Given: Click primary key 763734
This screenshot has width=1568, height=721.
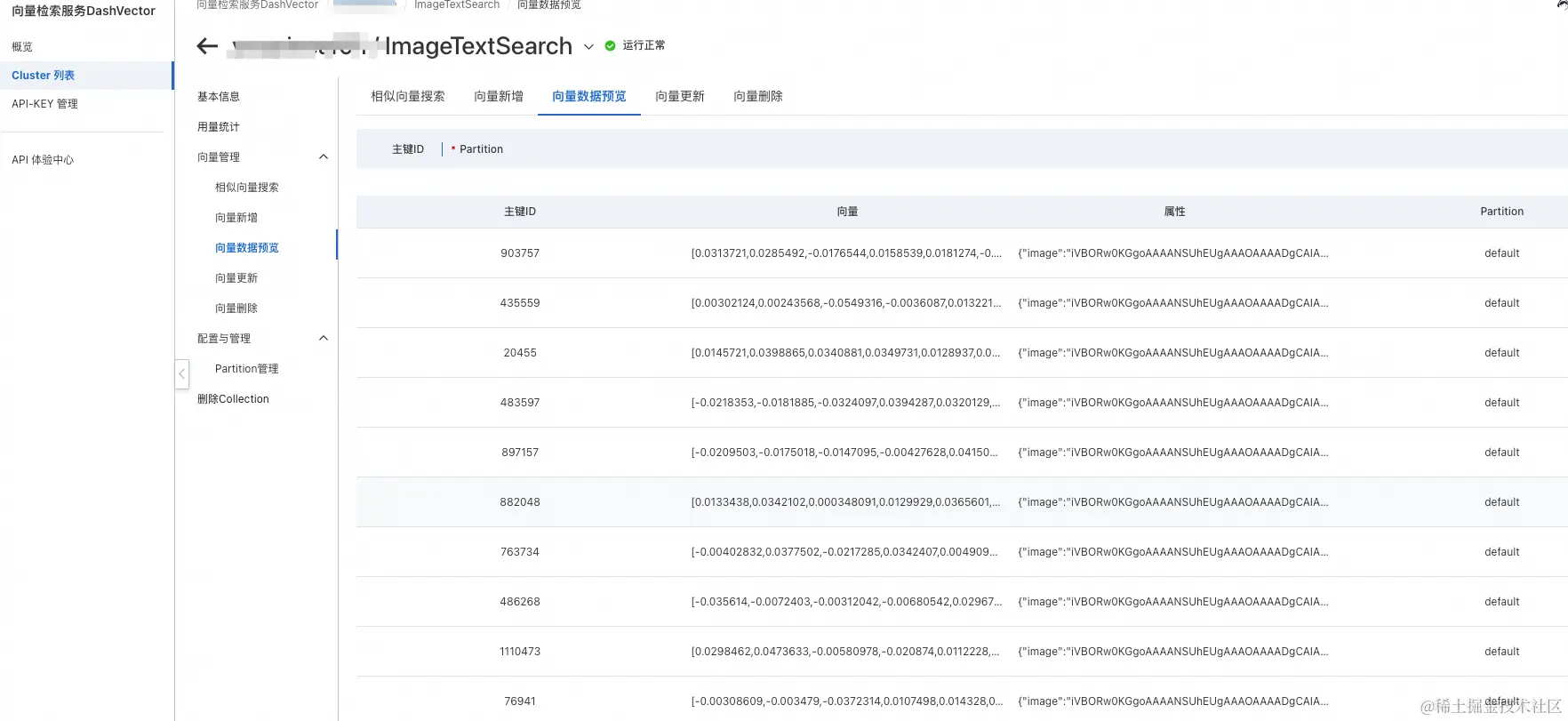Looking at the screenshot, I should click(520, 552).
